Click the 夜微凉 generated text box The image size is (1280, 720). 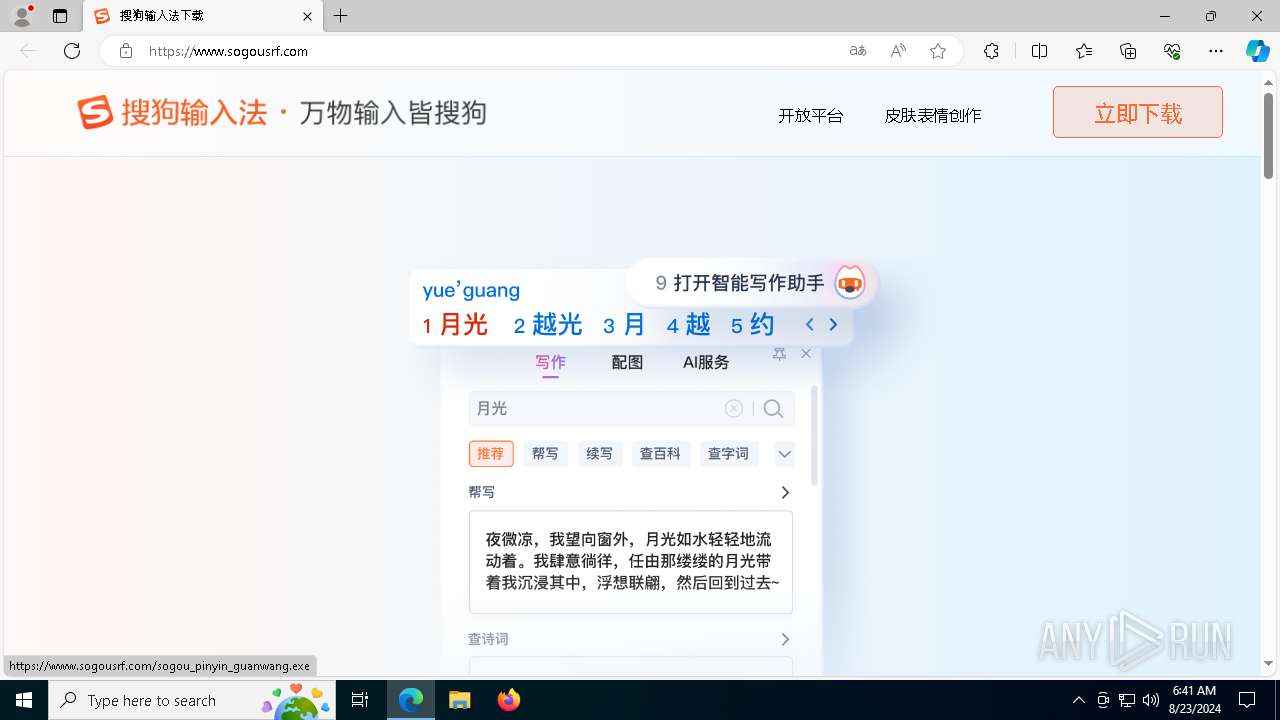pyautogui.click(x=631, y=562)
